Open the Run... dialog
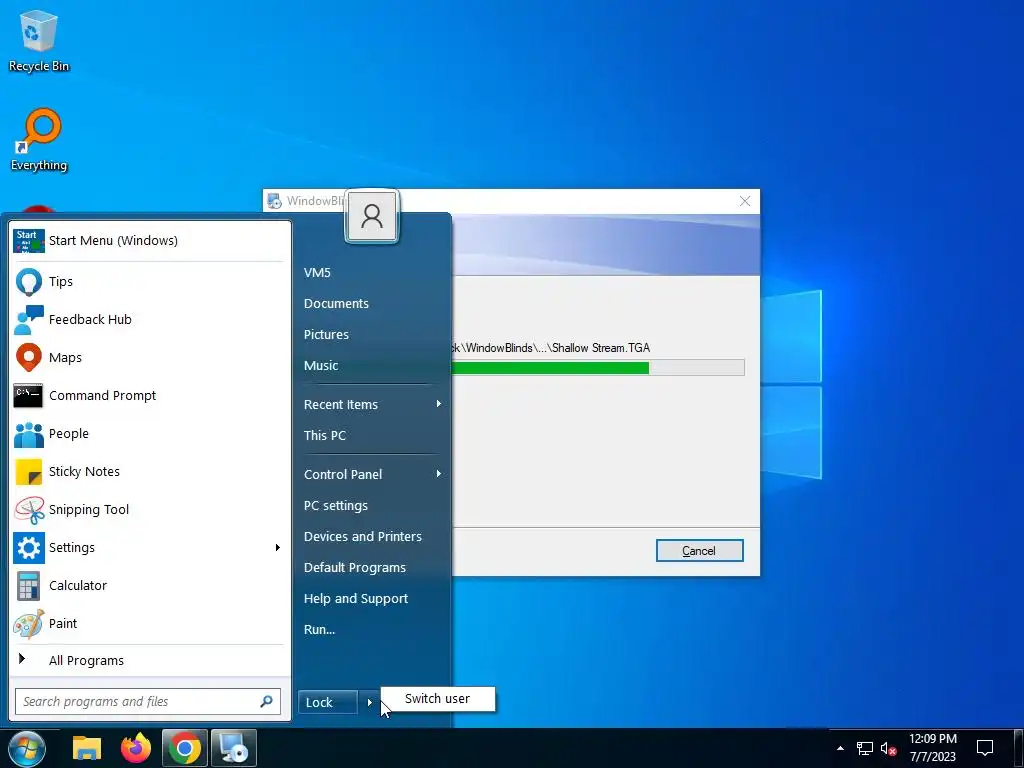Screen dimensions: 1024x768 319,630
